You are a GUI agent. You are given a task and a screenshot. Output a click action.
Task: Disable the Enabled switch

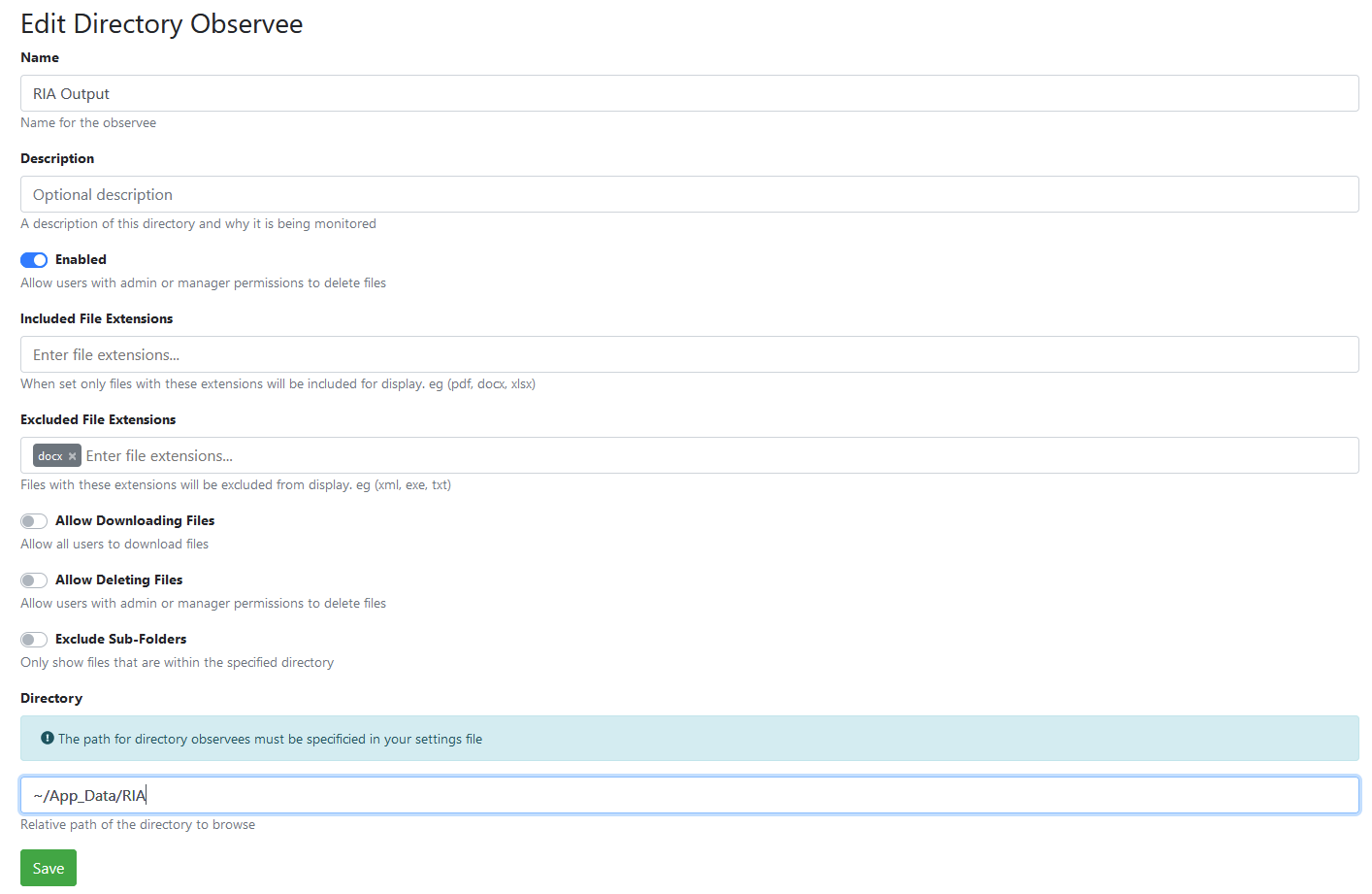coord(34,260)
